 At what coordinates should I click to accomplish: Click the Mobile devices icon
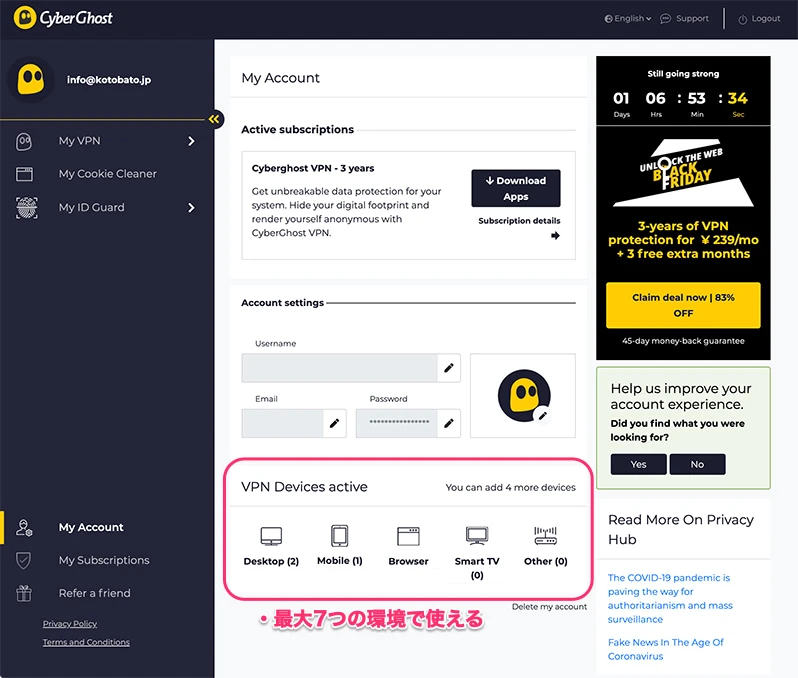tap(339, 536)
